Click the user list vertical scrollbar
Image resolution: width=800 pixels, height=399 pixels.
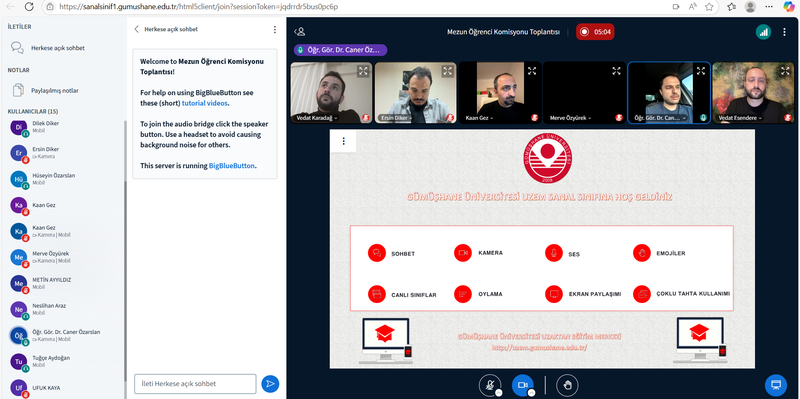click(126, 255)
